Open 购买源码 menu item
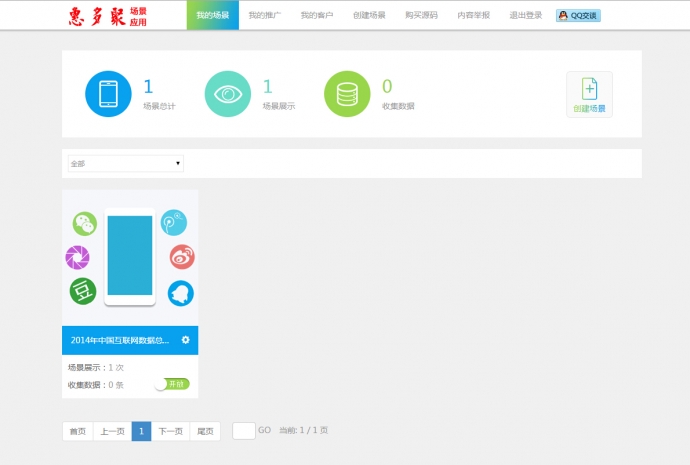 (421, 15)
